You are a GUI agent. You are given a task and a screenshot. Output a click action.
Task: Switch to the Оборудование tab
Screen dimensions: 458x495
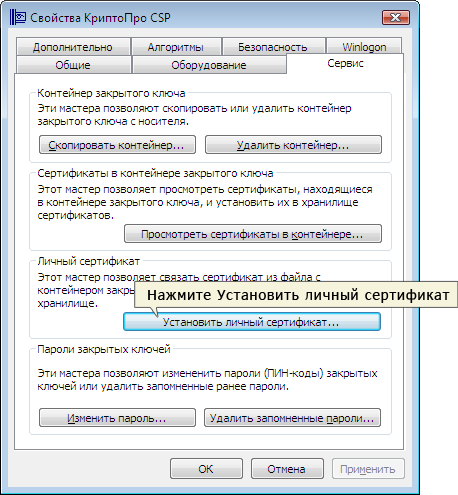[x=209, y=65]
